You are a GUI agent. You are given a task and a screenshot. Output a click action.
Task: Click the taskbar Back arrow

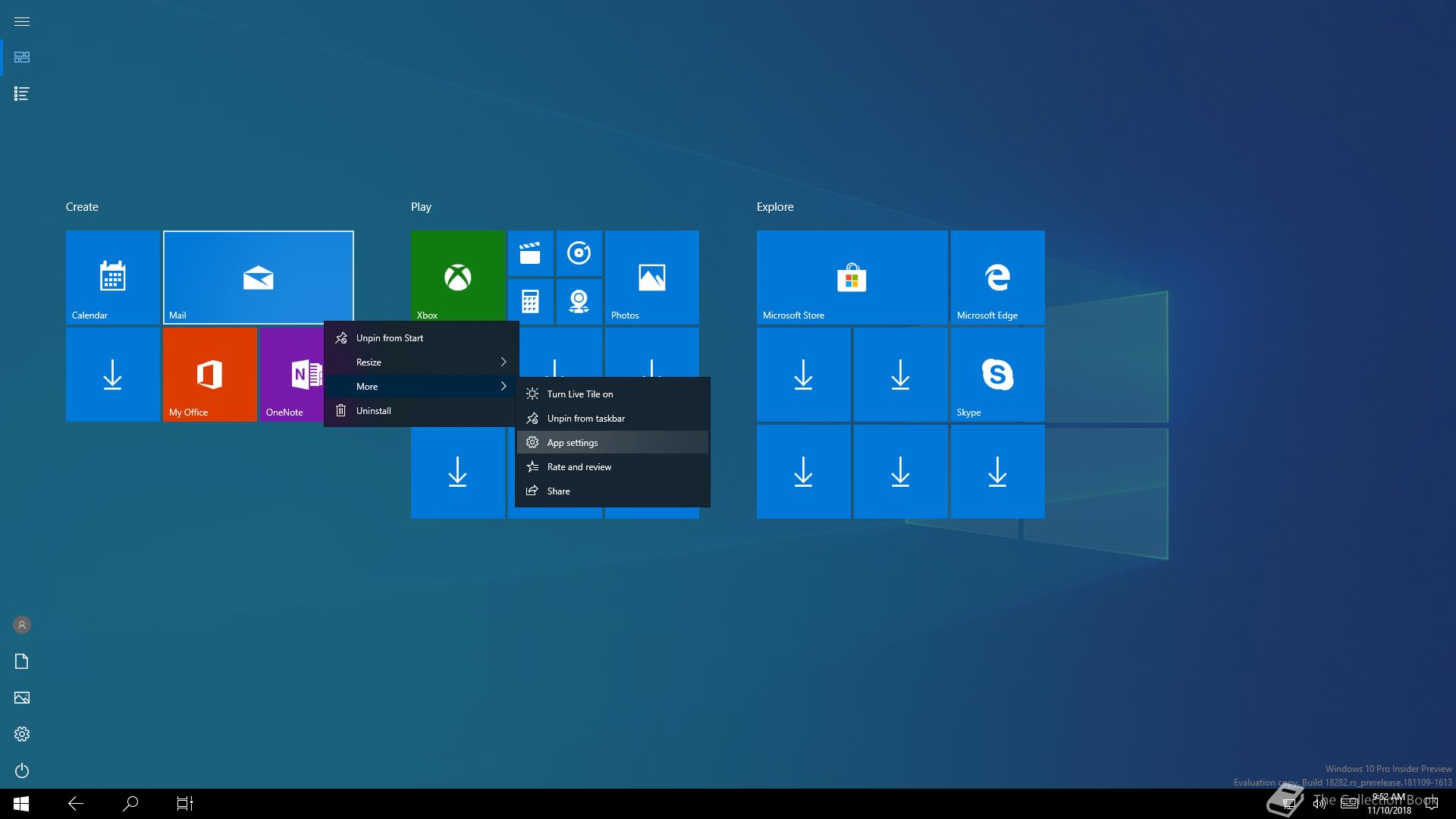(76, 804)
